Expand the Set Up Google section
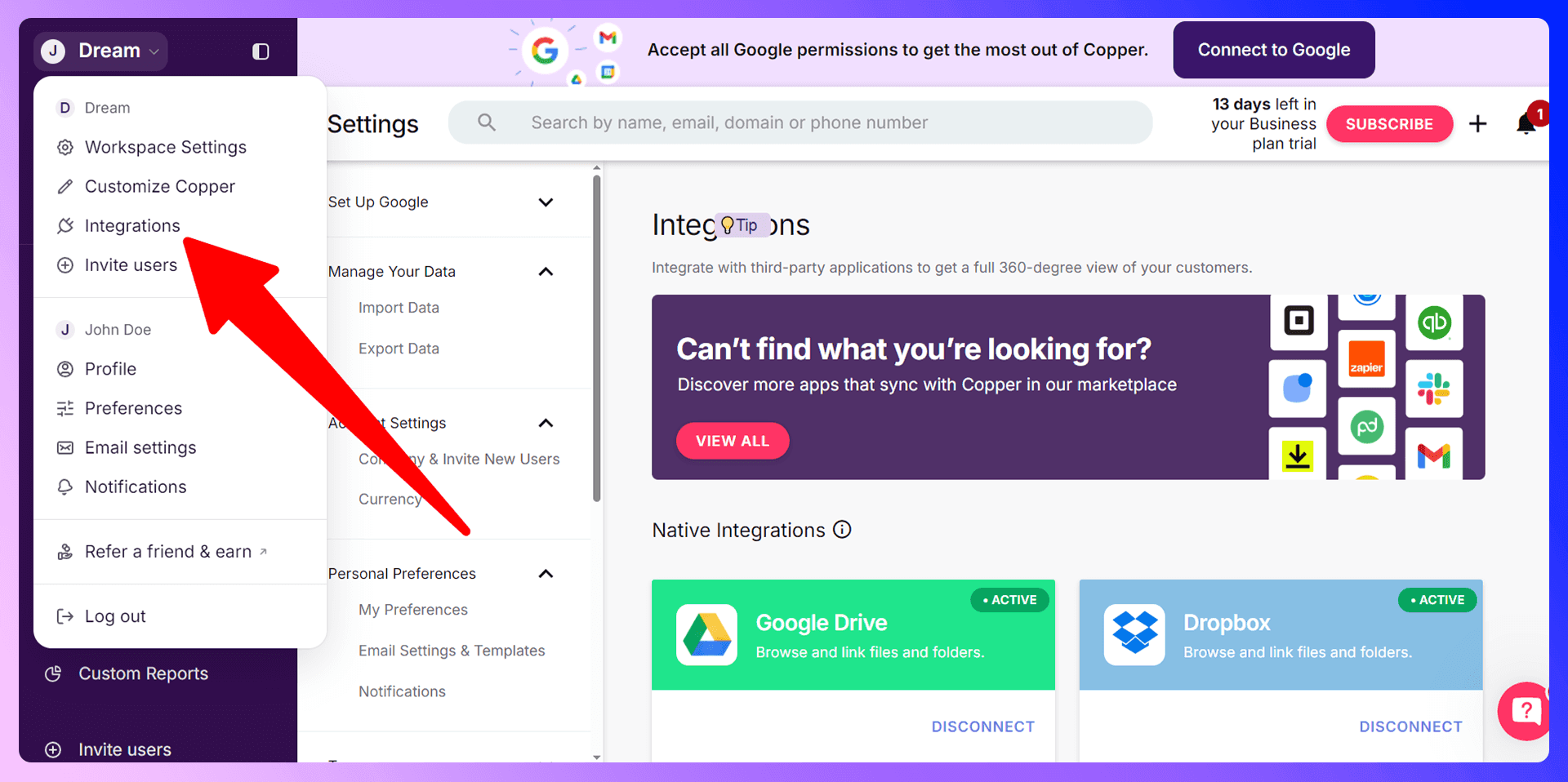 point(546,202)
